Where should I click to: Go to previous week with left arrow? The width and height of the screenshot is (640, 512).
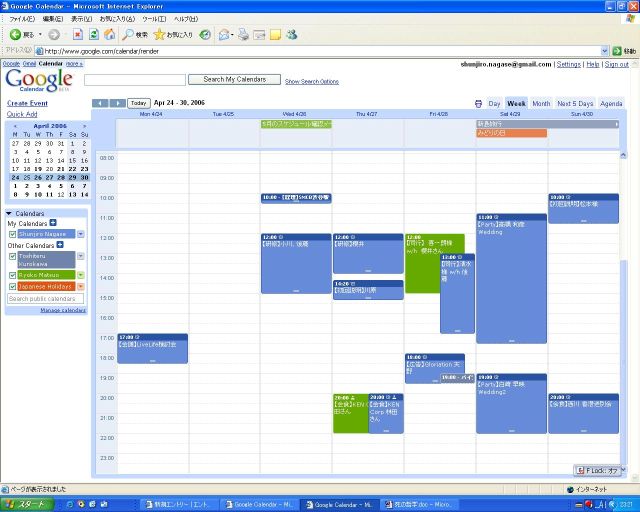pos(100,103)
